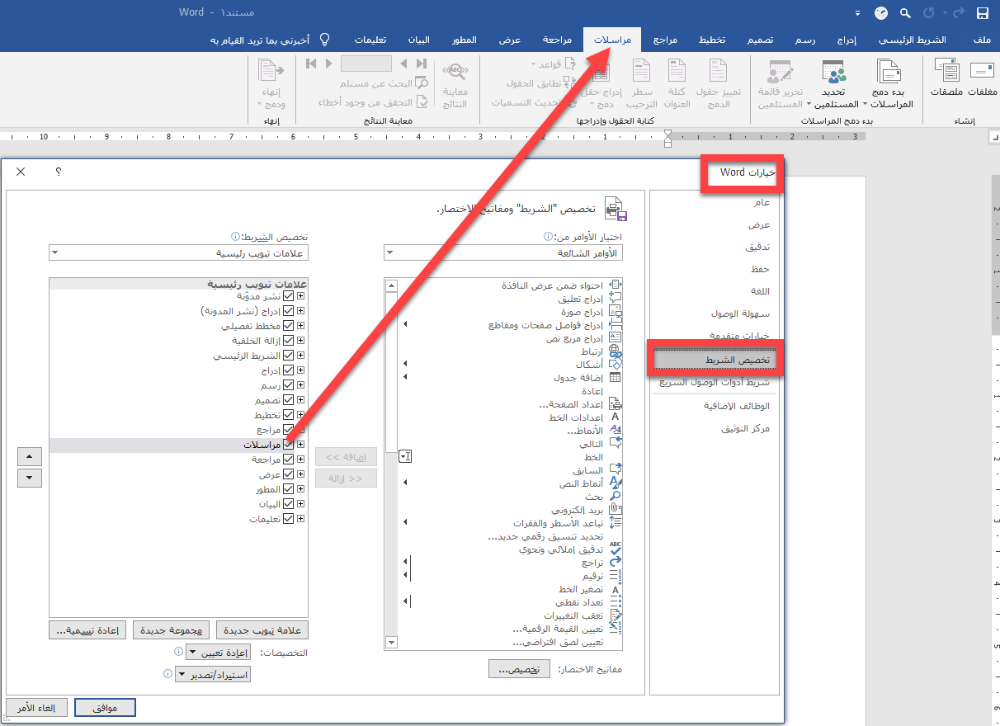The image size is (1000, 726).
Task: Open the الأوامر الشائعة commands dropdown
Action: 503,253
